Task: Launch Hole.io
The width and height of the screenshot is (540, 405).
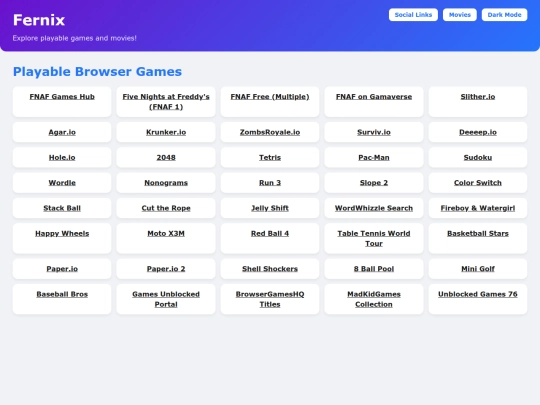Action: pyautogui.click(x=62, y=157)
